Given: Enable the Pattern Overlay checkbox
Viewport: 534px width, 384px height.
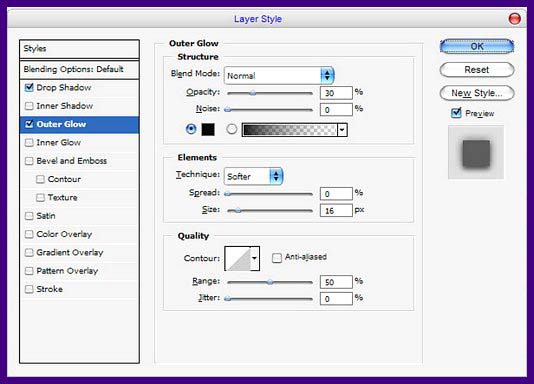Looking at the screenshot, I should (29, 271).
